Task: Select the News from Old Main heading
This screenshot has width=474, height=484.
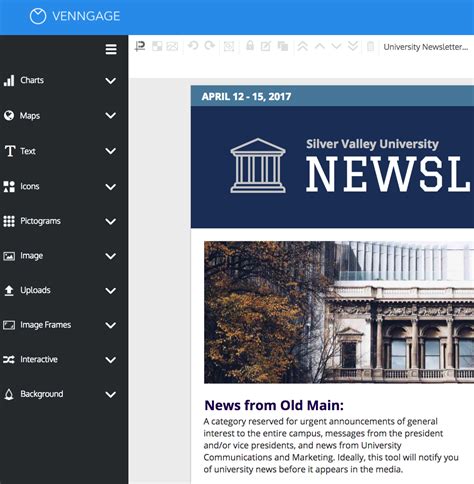Action: [x=274, y=405]
